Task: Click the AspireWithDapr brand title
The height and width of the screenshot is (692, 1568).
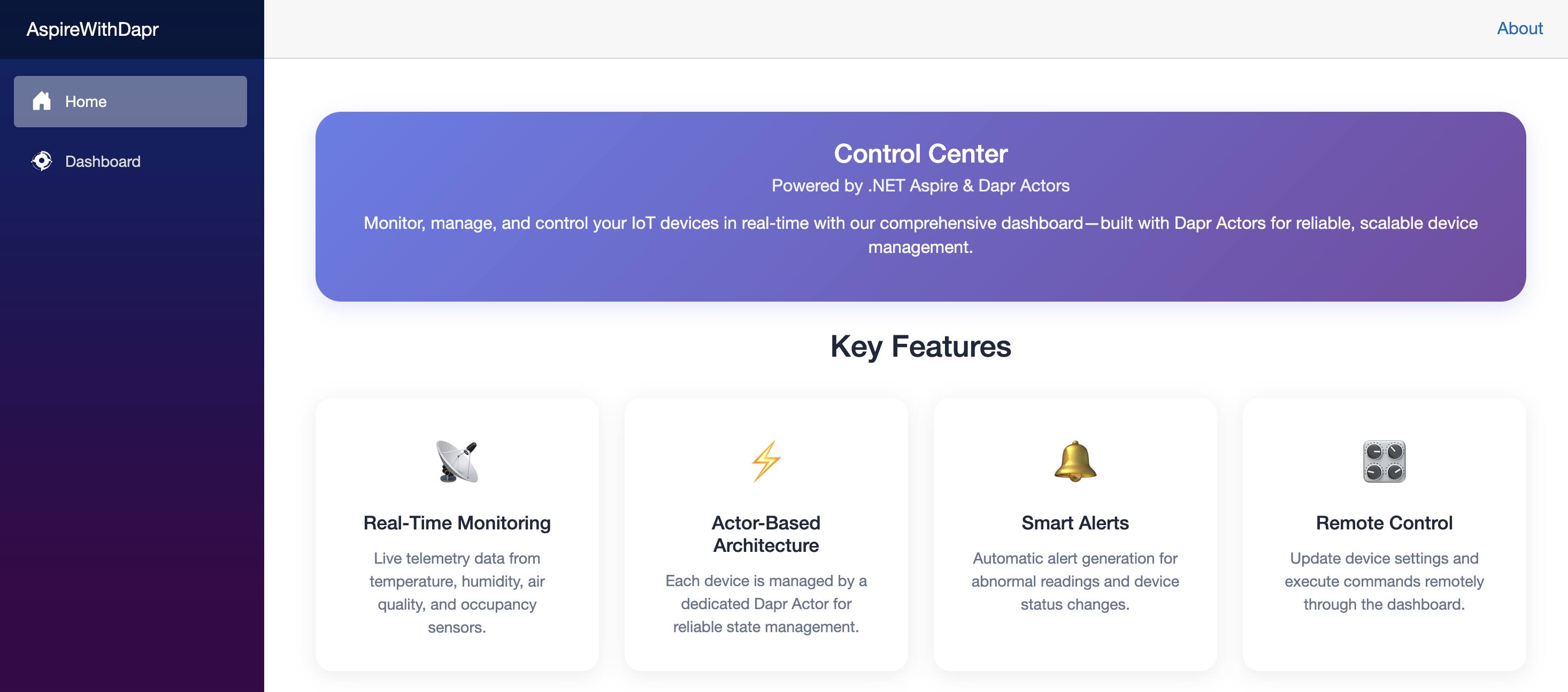Action: point(93,29)
